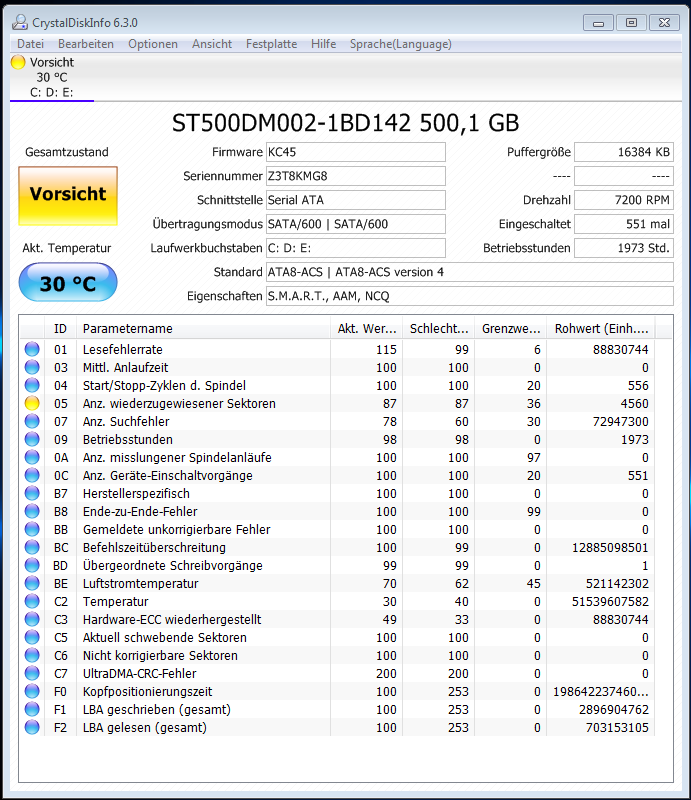
Task: Click status orb for LBA gelesen (gesamt)
Action: (x=32, y=728)
